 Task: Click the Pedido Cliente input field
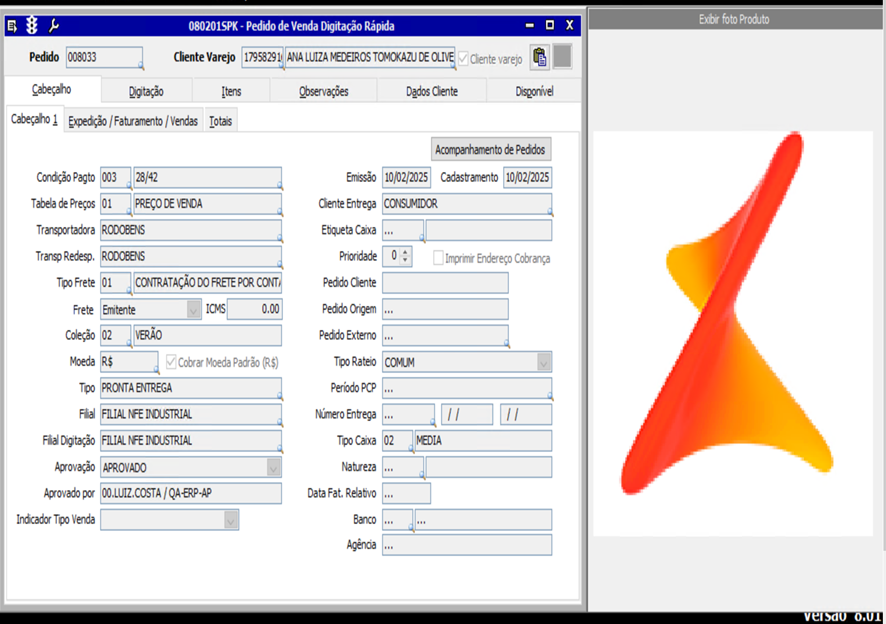point(445,283)
